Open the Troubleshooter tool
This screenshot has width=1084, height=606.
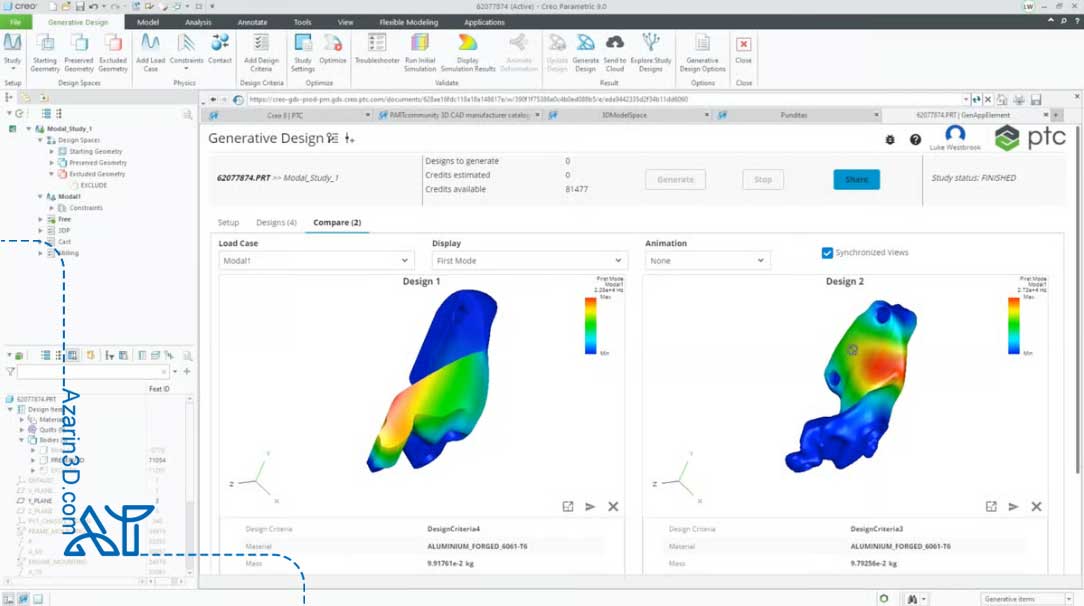tap(377, 50)
